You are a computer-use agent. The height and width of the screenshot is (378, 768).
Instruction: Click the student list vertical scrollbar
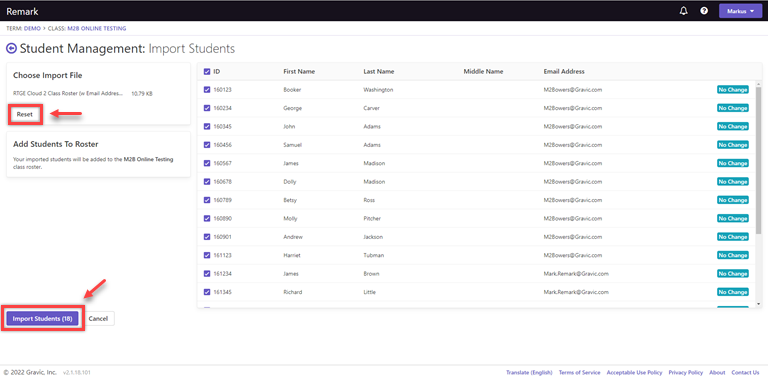[x=759, y=152]
